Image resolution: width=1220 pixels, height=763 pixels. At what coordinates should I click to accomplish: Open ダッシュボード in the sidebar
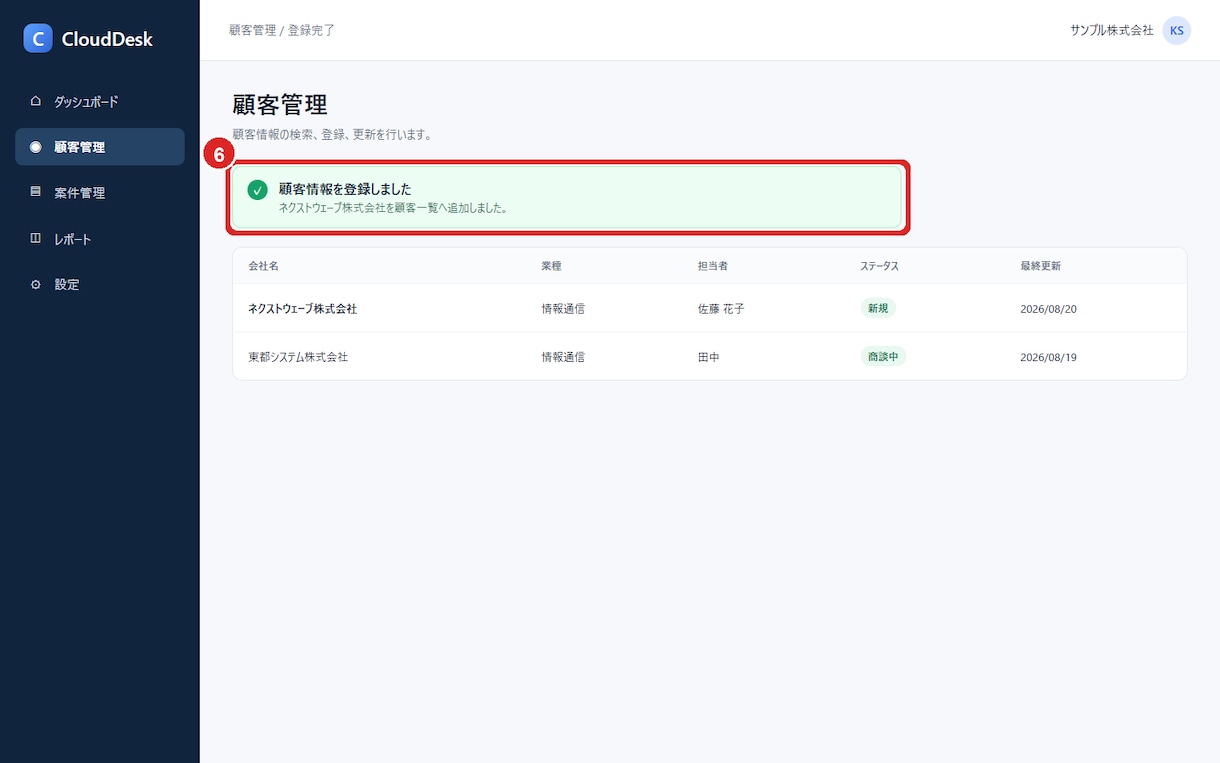coord(100,101)
